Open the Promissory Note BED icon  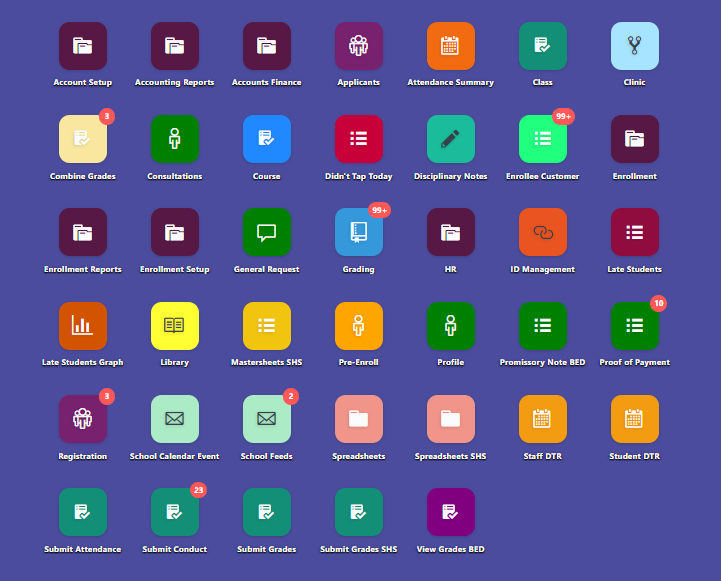543,326
